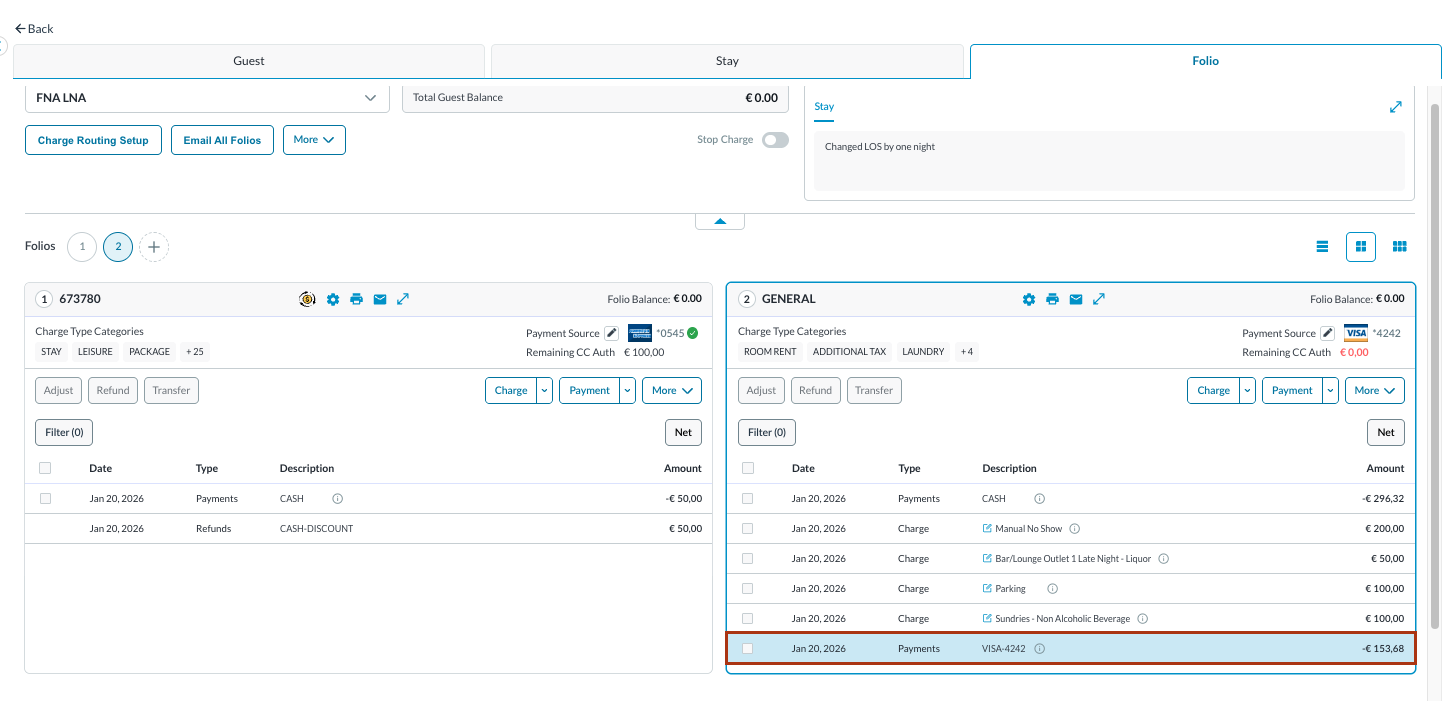Edit payment source of the GENERAL folio
The width and height of the screenshot is (1447, 701).
point(1327,333)
